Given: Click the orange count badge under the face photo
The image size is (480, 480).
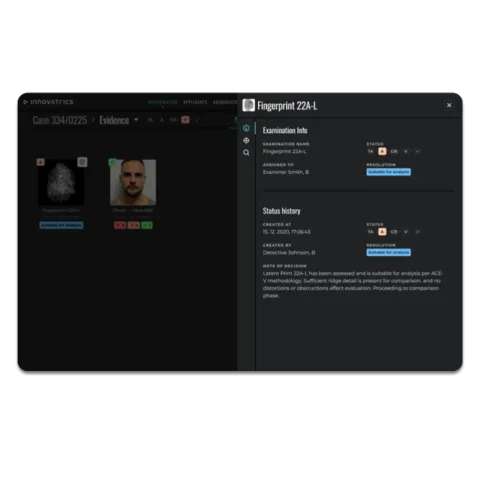Looking at the screenshot, I should tap(133, 225).
